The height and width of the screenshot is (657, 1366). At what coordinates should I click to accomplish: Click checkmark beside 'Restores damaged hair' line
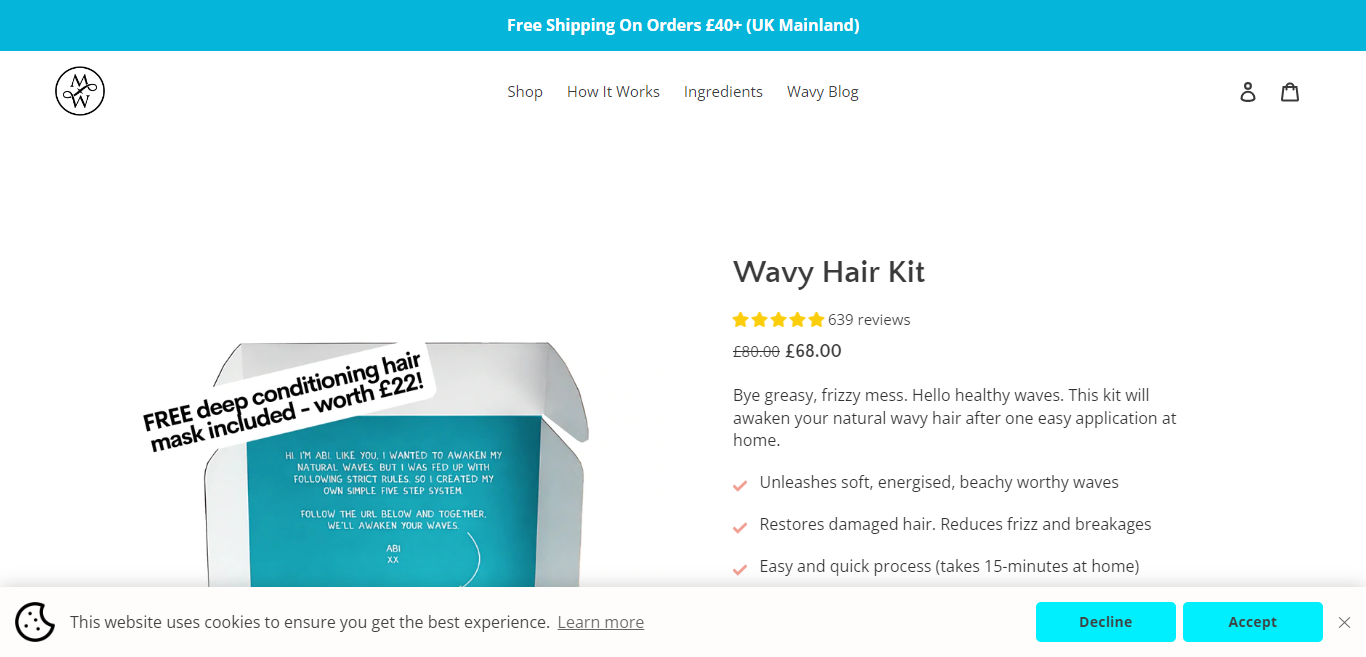click(x=740, y=527)
